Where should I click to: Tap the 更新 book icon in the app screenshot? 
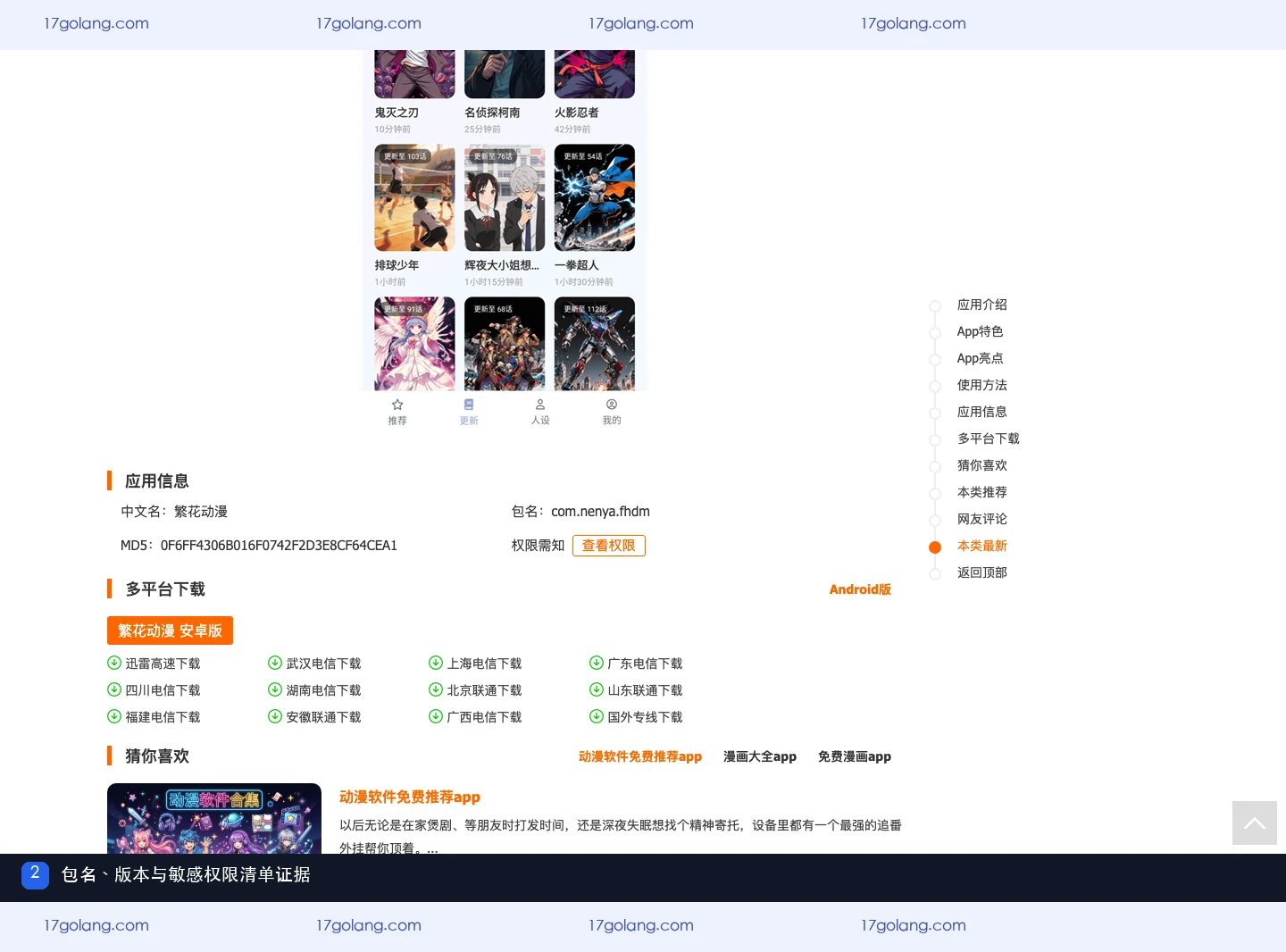click(x=469, y=405)
